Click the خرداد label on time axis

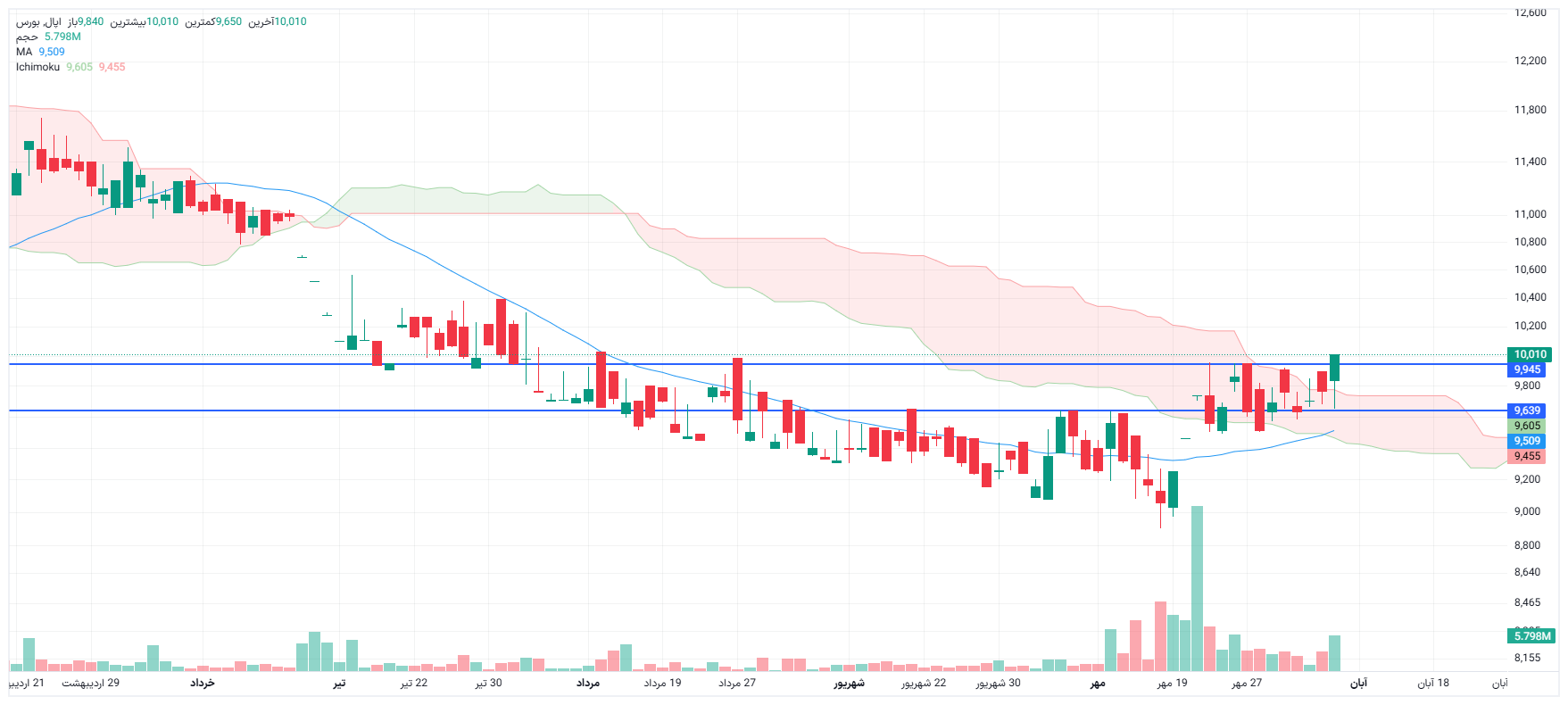tap(203, 683)
